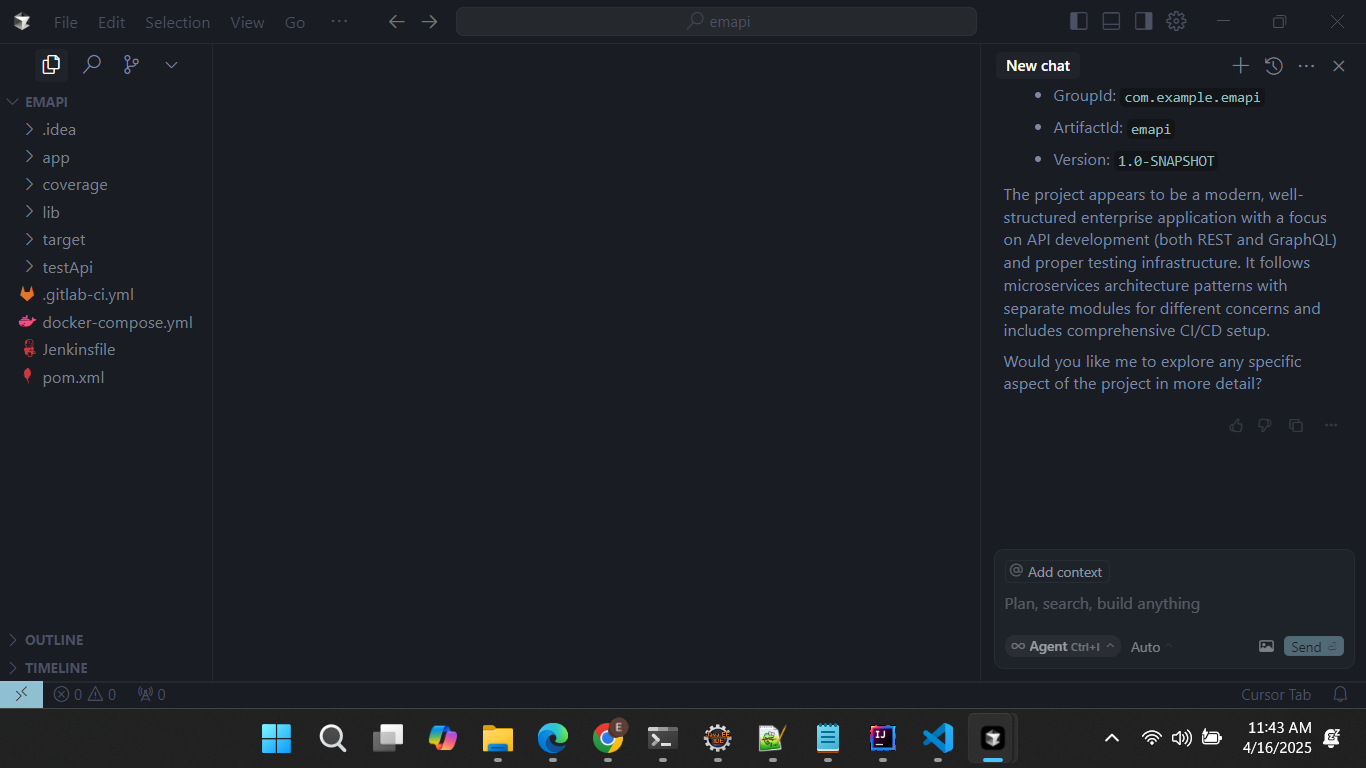Toggle the AI pane layout icon
This screenshot has width=1366, height=768.
[1143, 21]
